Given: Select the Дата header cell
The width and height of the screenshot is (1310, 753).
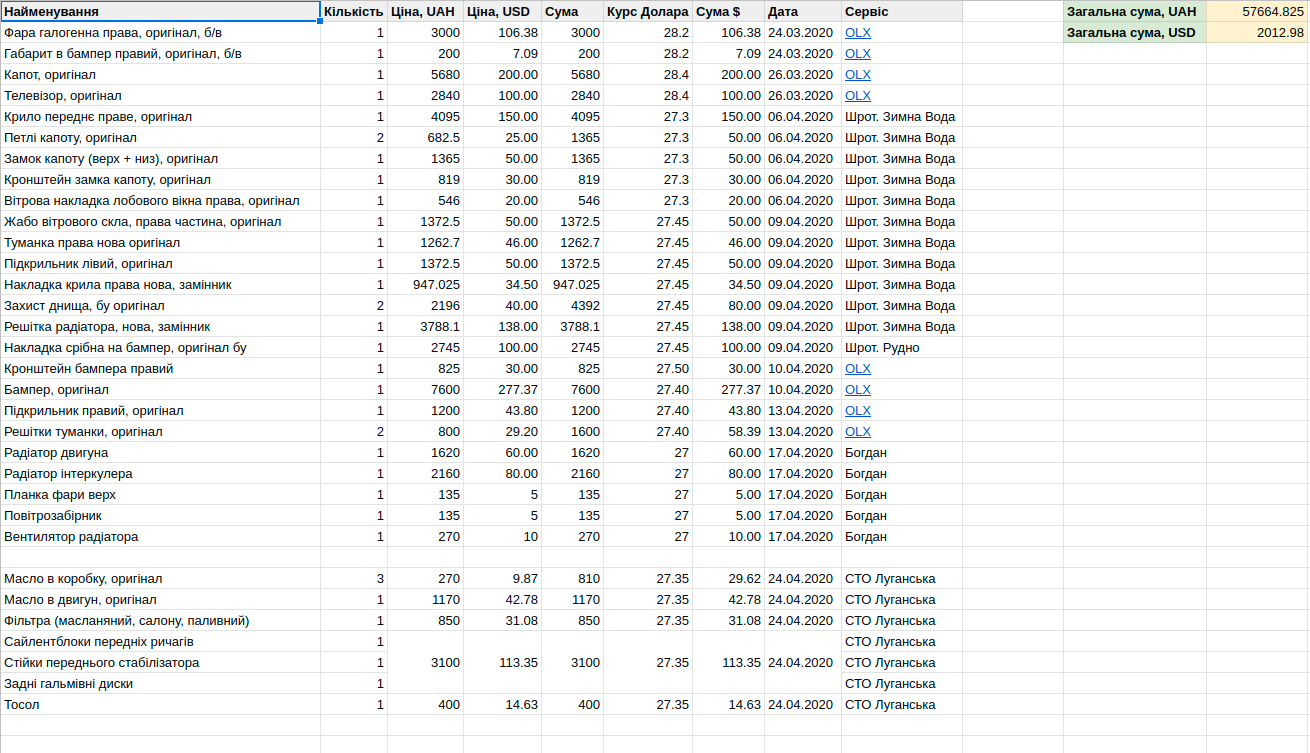Looking at the screenshot, I should pyautogui.click(x=803, y=11).
